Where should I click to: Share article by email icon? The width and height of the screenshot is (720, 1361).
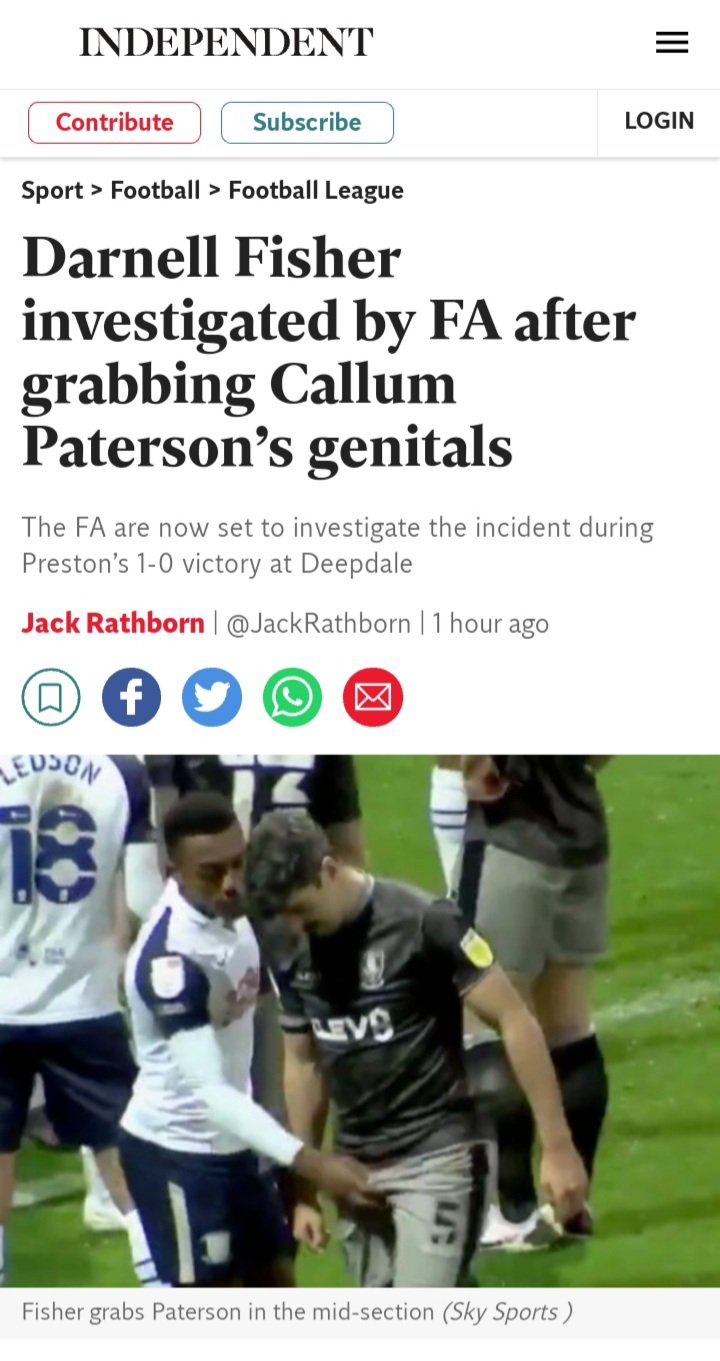(x=373, y=697)
